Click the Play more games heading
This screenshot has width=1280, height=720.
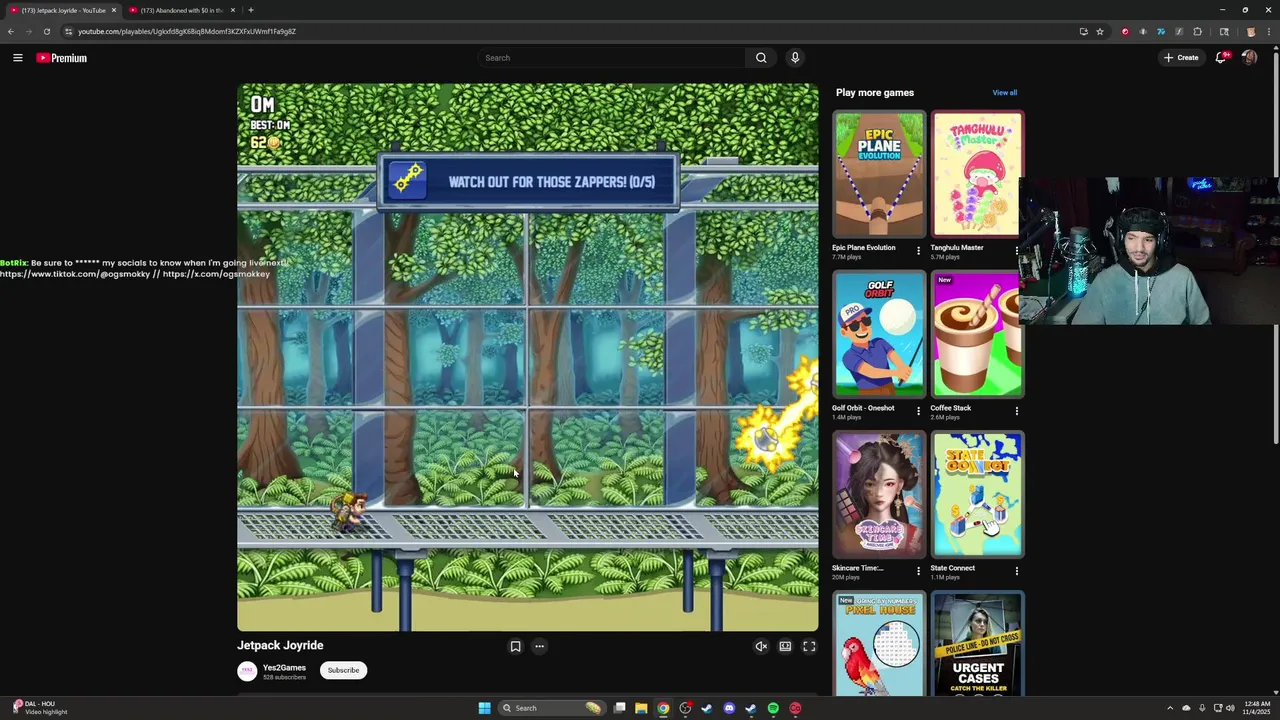[x=875, y=93]
